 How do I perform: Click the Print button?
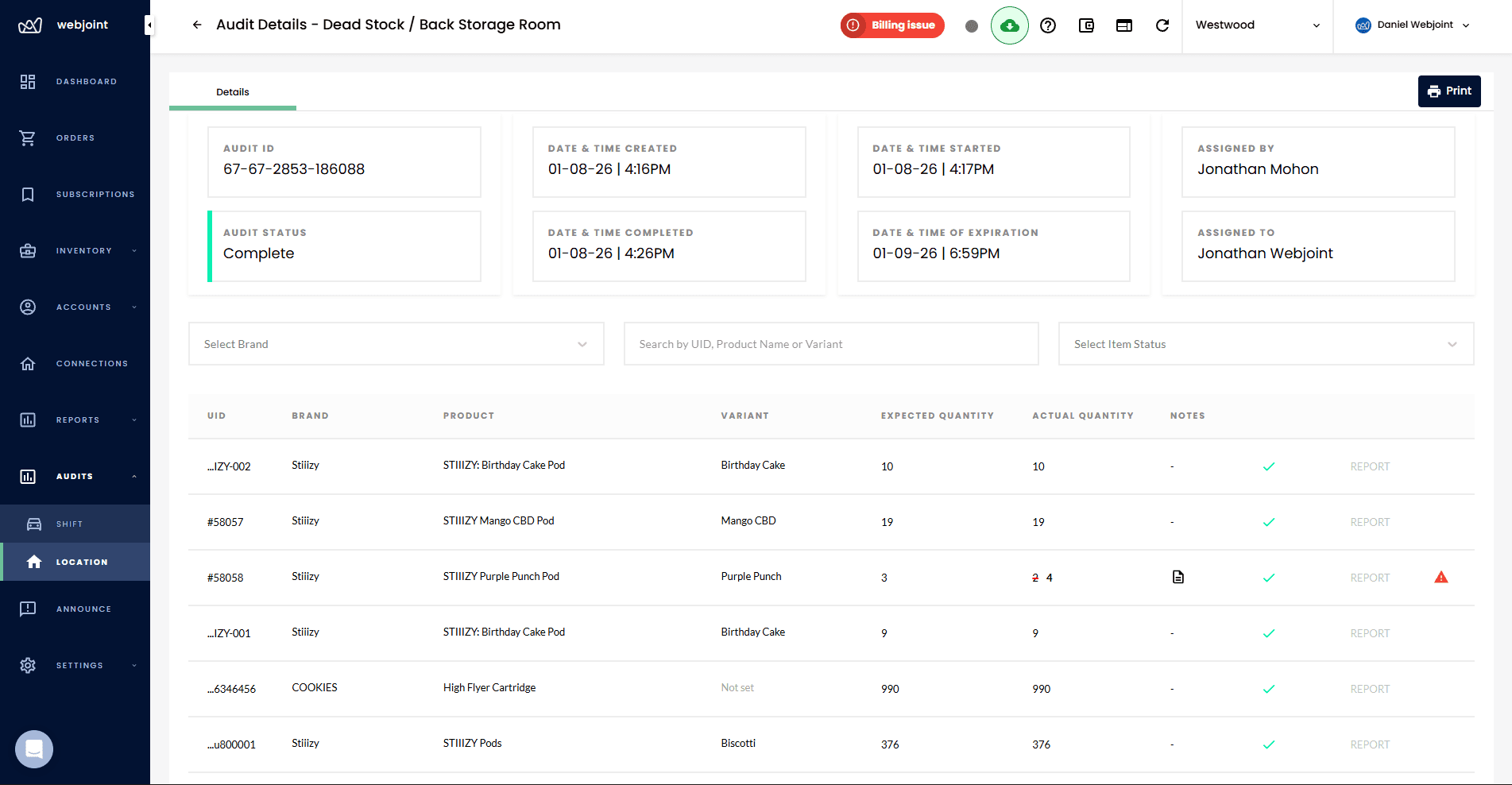click(1449, 91)
